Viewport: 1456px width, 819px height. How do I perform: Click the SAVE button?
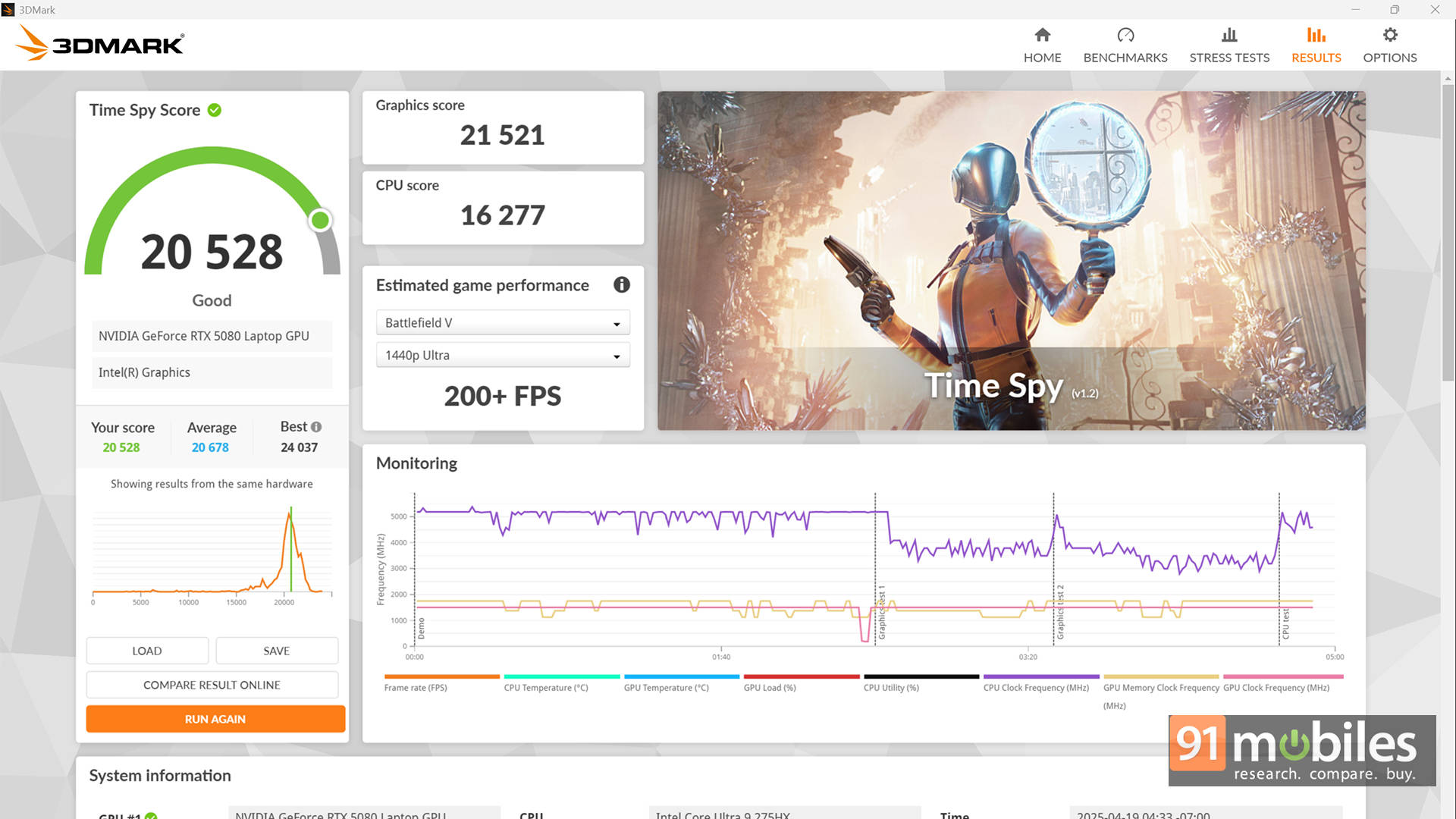277,651
